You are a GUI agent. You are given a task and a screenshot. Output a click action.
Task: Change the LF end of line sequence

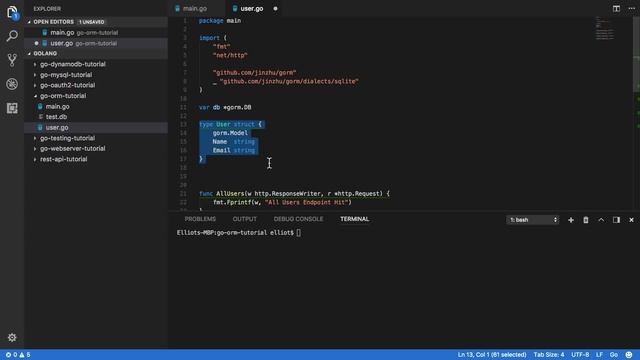599,355
